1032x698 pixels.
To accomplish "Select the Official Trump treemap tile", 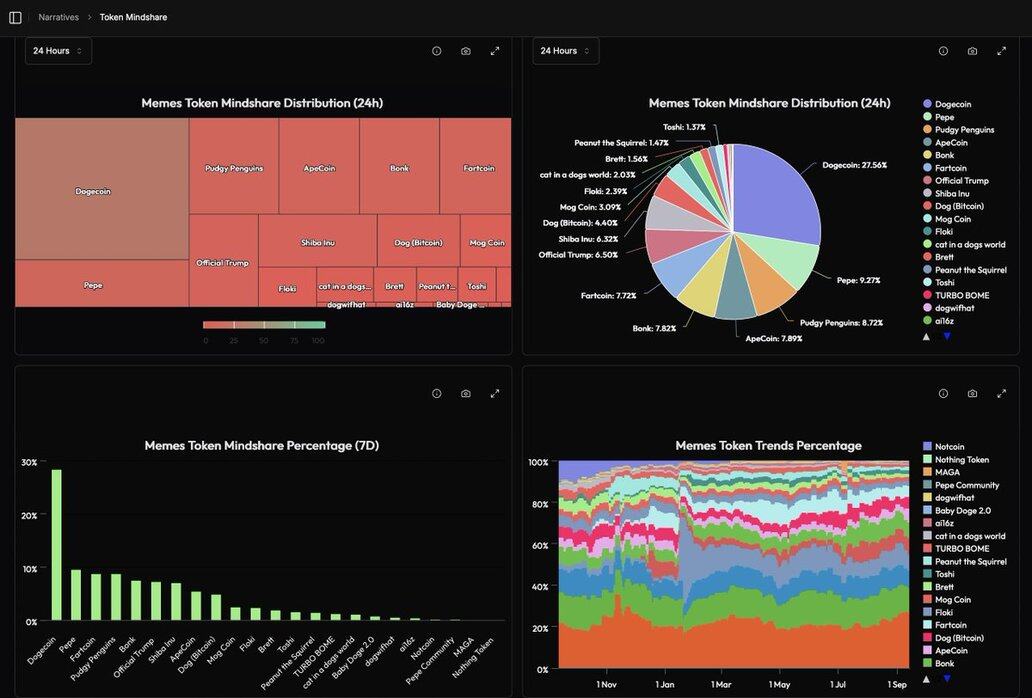I will 223,261.
